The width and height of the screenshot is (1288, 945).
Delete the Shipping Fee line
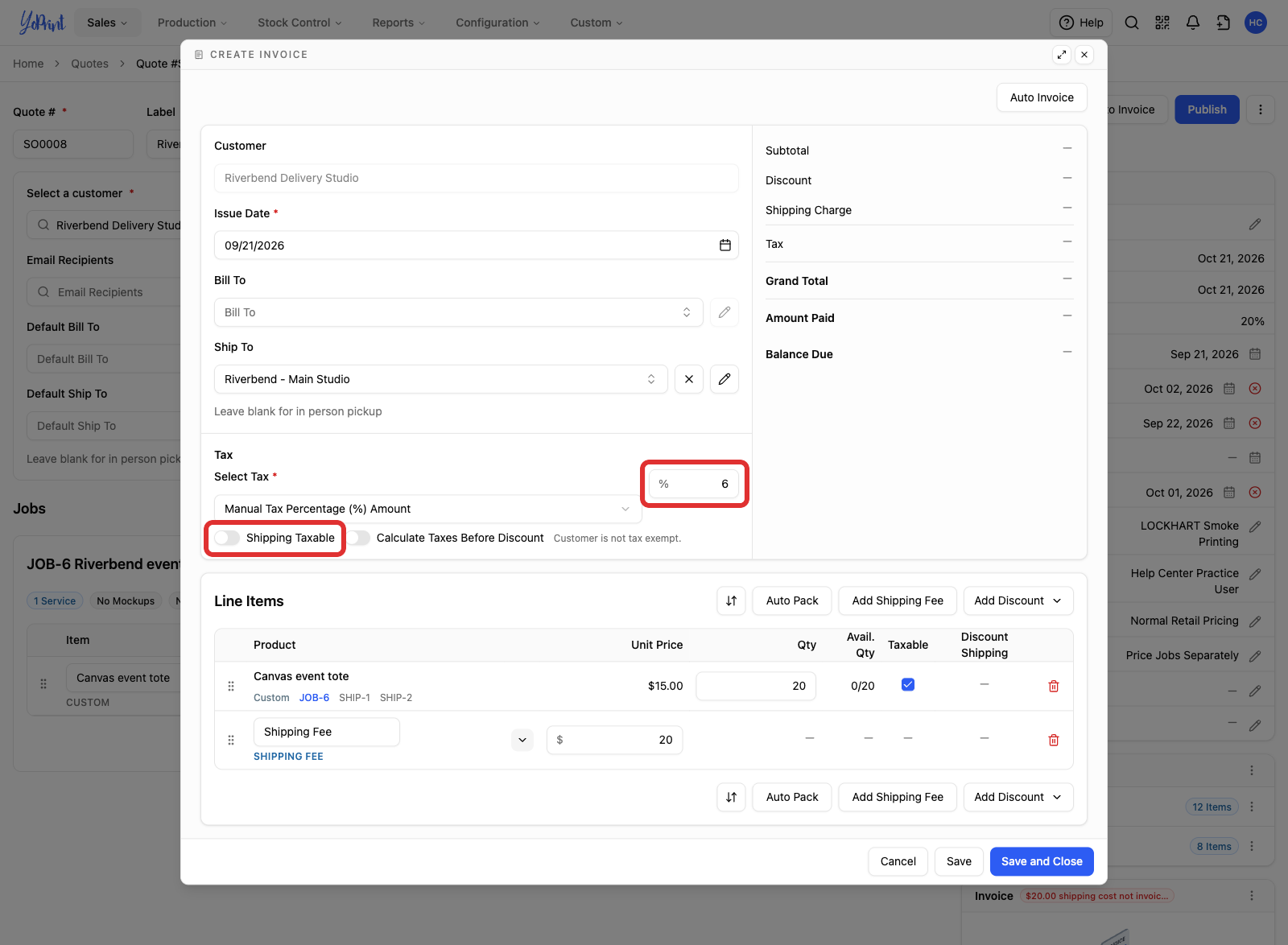click(x=1053, y=740)
